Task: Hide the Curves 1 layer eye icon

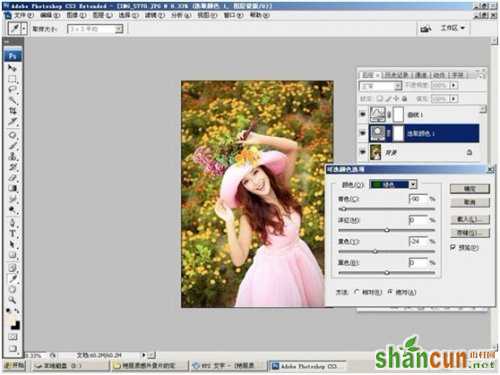Action: point(363,114)
